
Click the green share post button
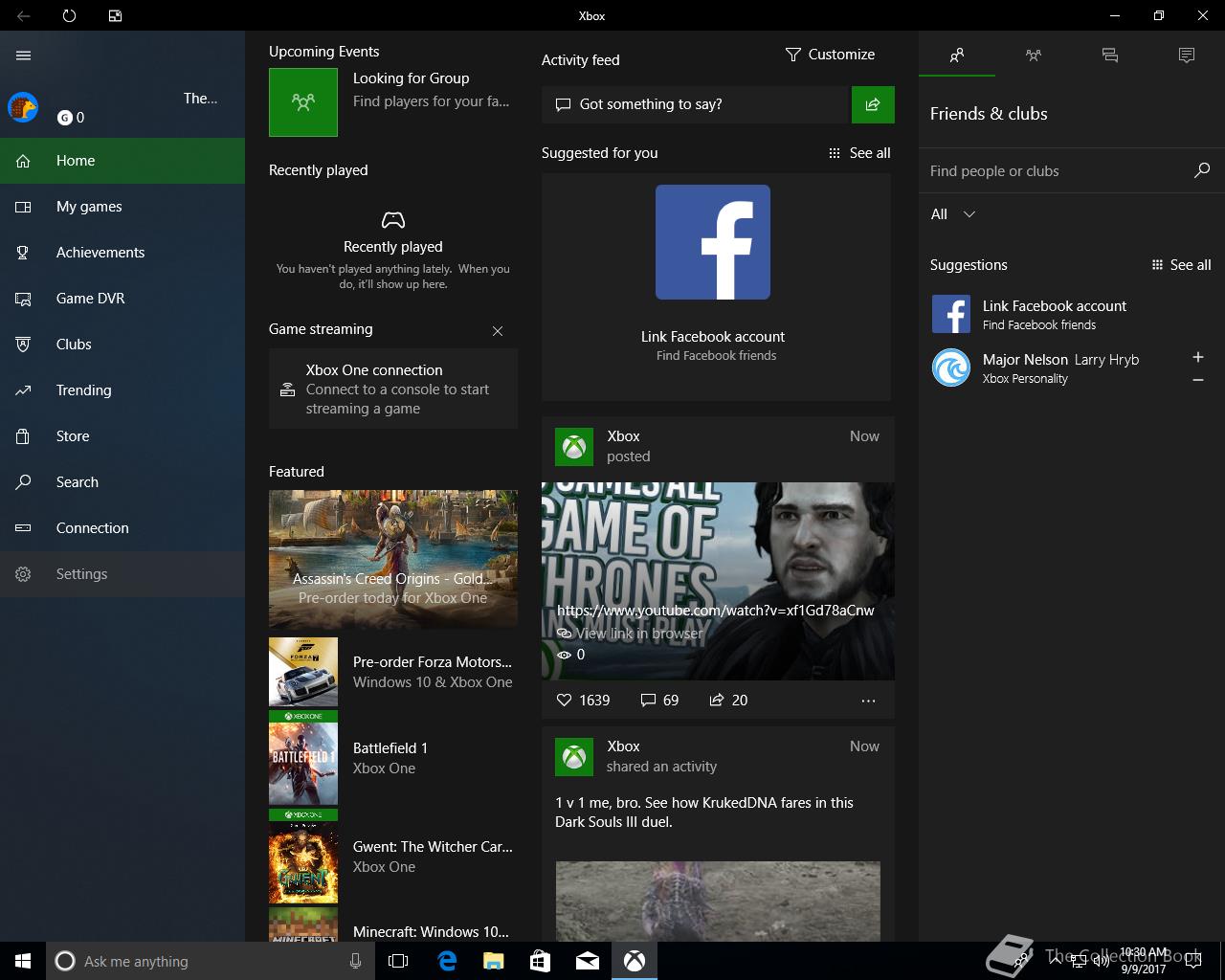point(873,104)
